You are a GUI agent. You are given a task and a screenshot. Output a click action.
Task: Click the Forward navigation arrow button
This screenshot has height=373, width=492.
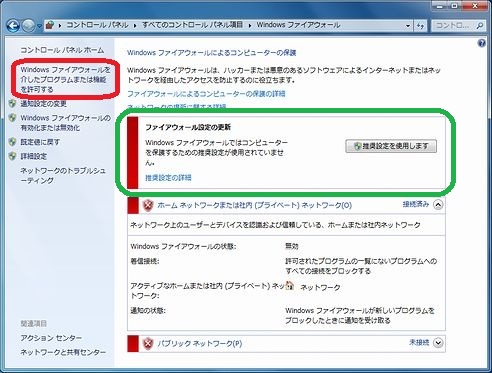point(29,25)
